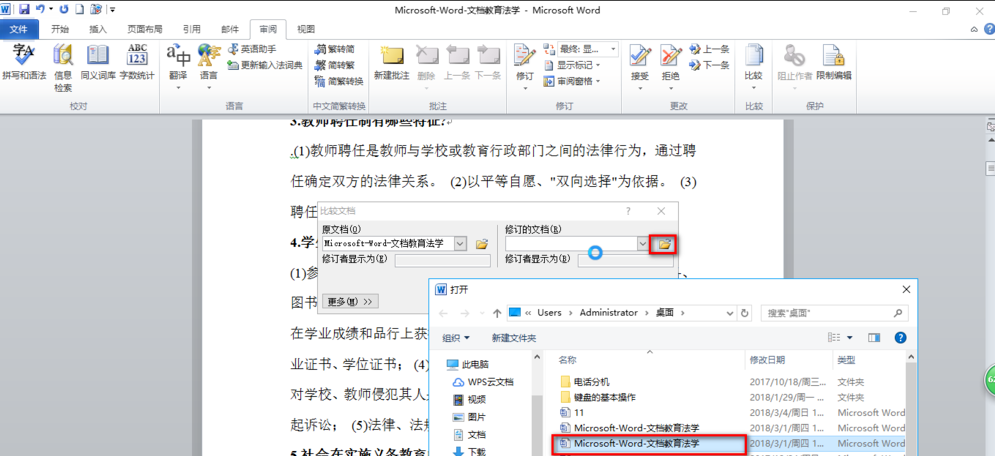Select 视频 in navigation pane
Screen dimensions: 995x456
click(x=469, y=400)
